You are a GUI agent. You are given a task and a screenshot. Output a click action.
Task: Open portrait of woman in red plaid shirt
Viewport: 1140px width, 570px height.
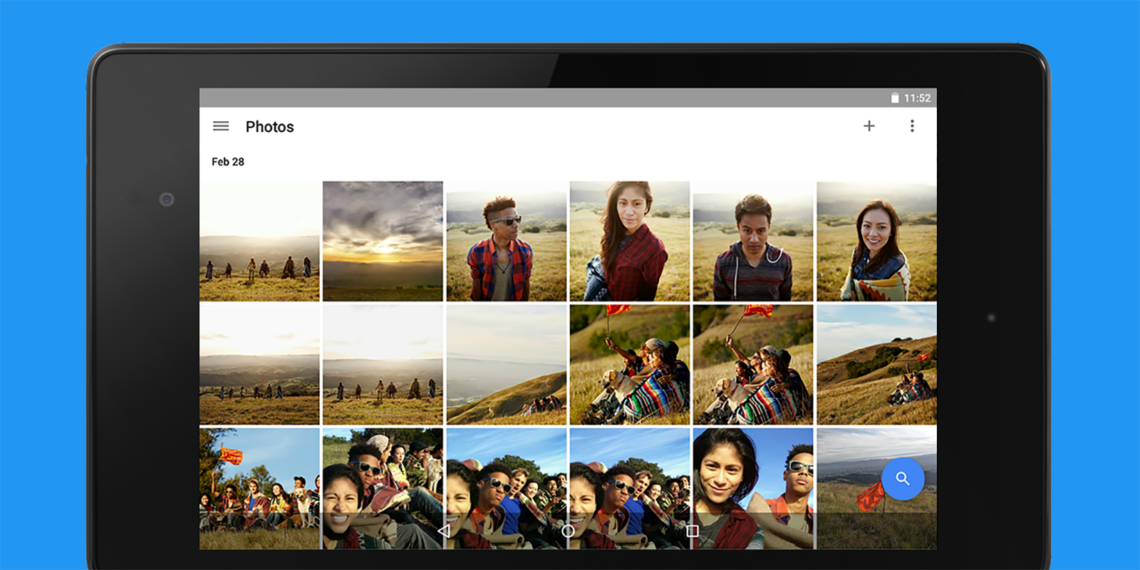click(629, 241)
